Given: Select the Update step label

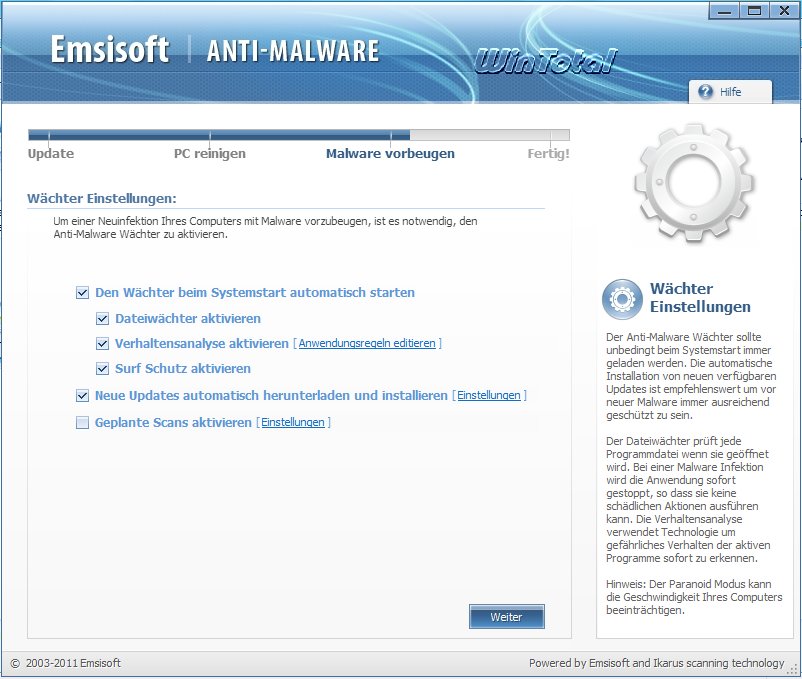Looking at the screenshot, I should (51, 153).
